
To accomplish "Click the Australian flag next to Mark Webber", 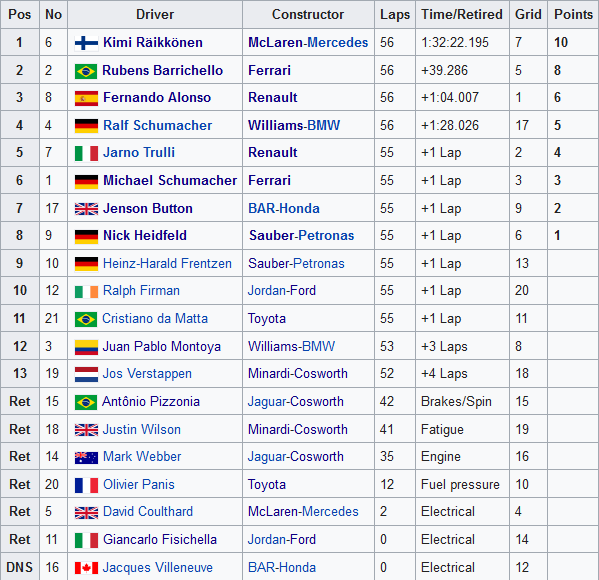I will coord(86,457).
